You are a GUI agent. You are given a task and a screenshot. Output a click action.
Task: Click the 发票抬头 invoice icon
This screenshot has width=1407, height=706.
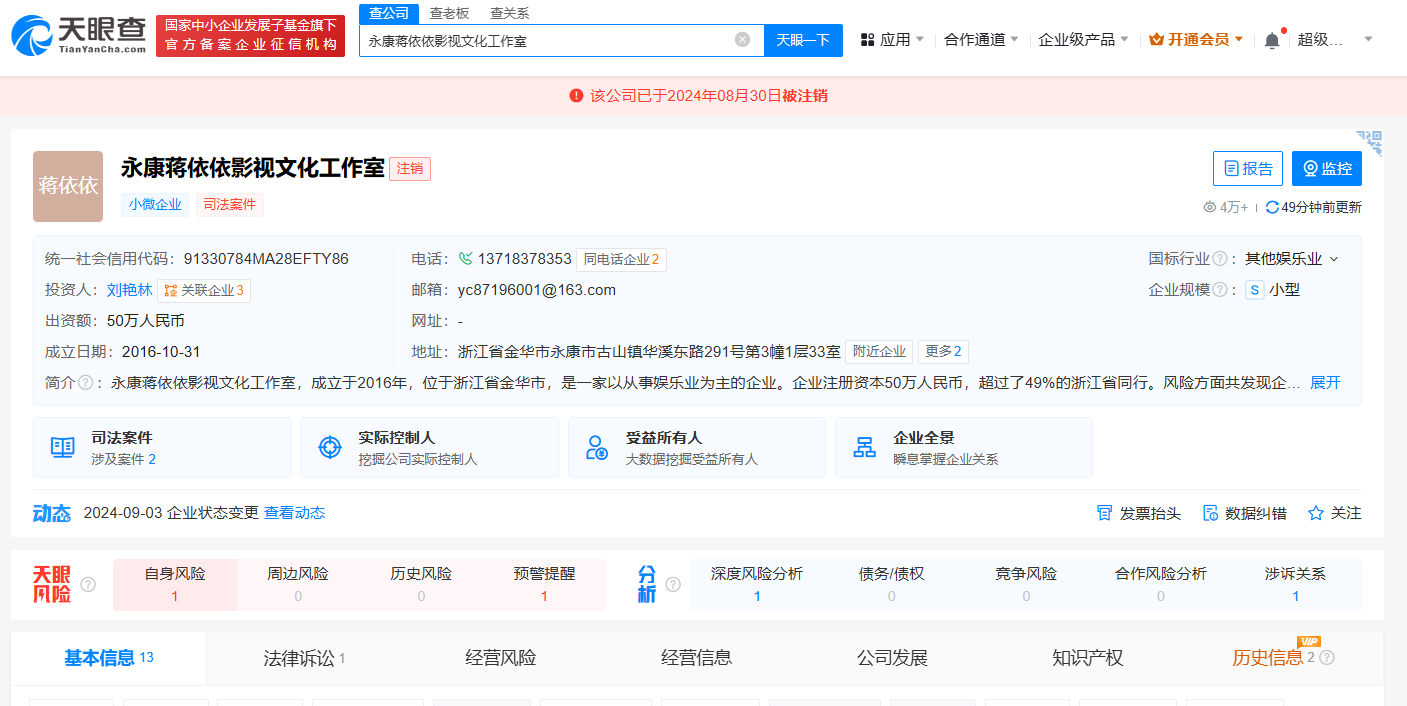[x=1104, y=512]
